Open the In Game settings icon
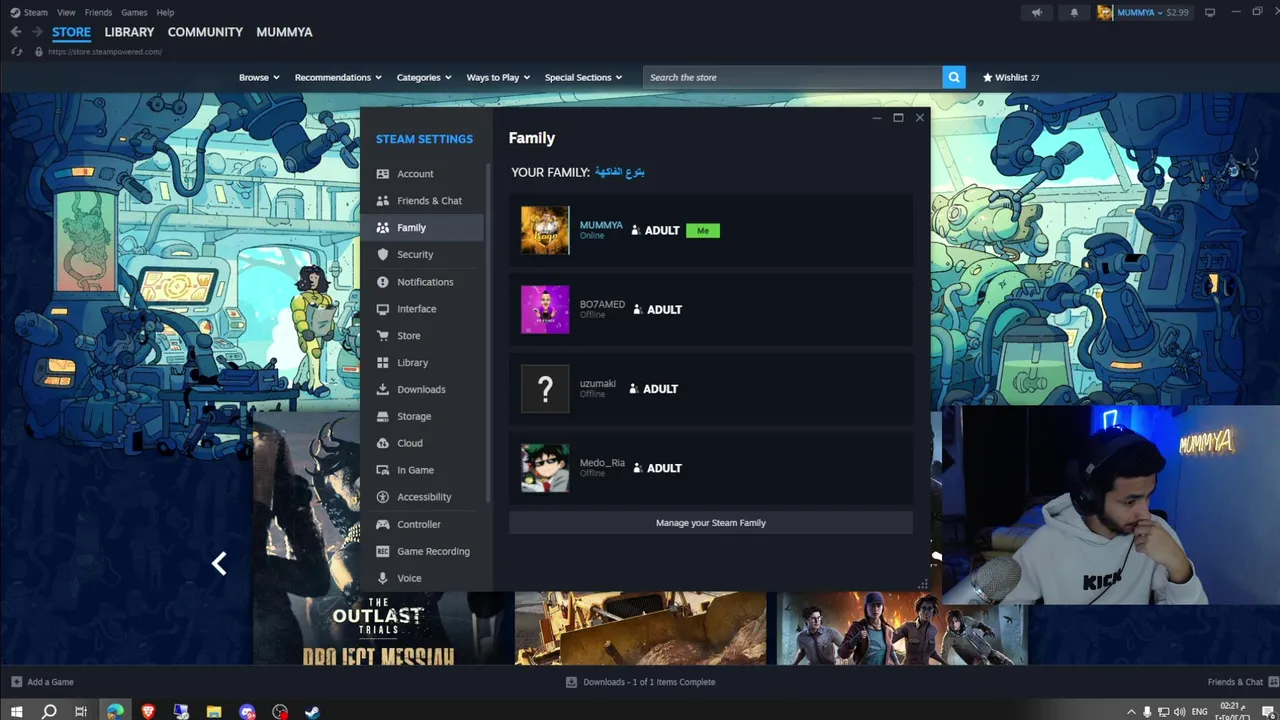Viewport: 1280px width, 720px height. coord(382,470)
